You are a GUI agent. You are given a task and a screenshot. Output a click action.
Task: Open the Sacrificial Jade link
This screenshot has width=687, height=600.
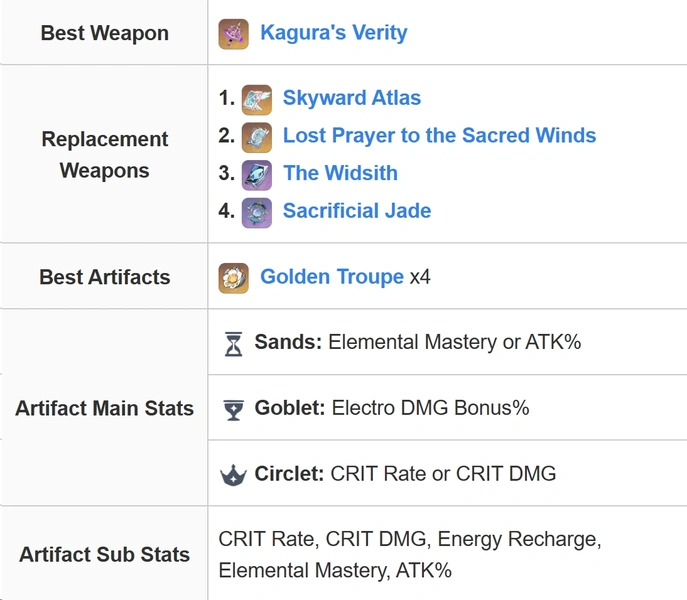(x=357, y=211)
